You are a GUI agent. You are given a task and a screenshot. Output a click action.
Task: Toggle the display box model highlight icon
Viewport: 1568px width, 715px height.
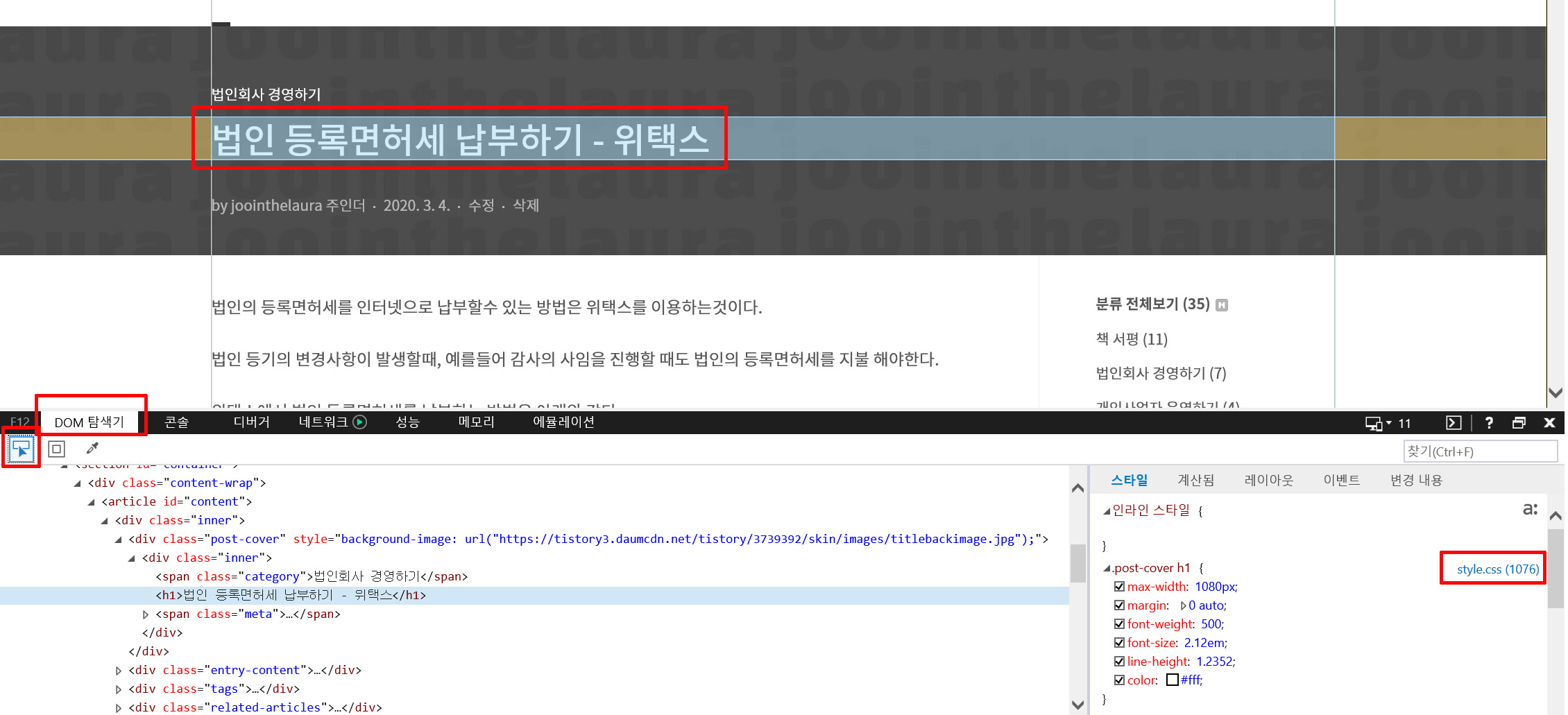(57, 449)
